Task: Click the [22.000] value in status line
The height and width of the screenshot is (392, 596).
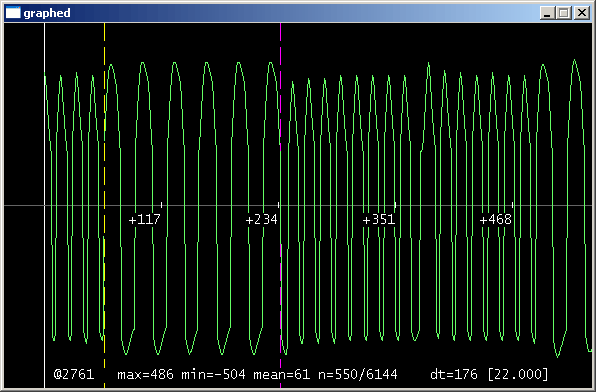Action: tap(518, 375)
